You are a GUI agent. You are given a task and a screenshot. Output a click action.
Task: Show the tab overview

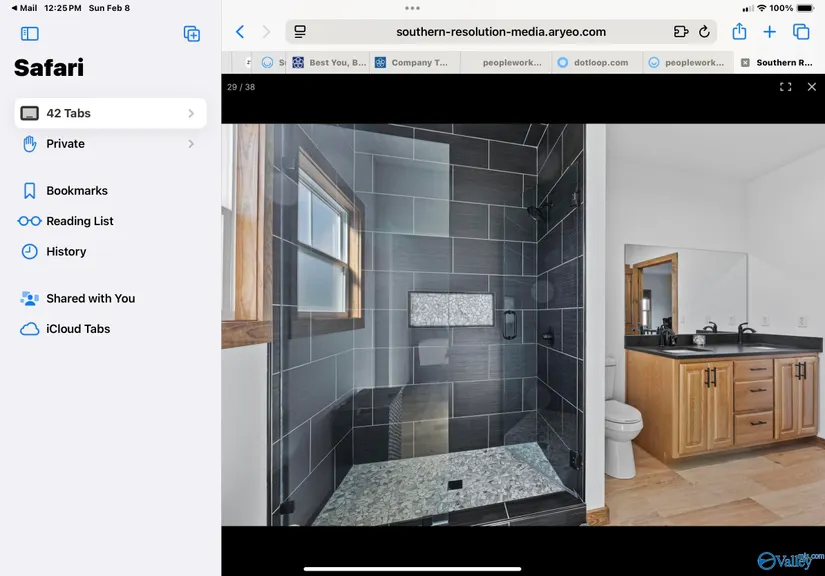click(x=801, y=32)
